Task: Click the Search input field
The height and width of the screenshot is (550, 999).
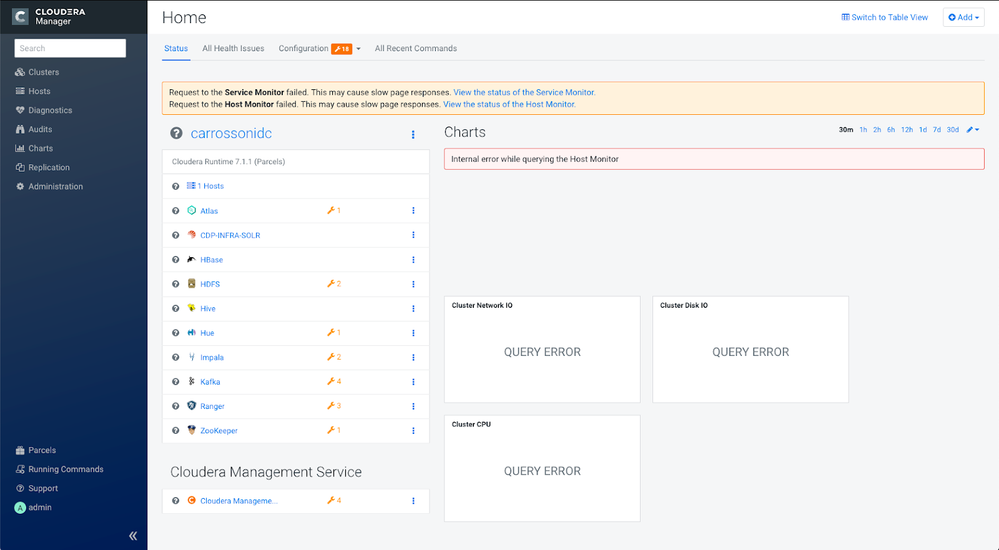Action: [x=70, y=48]
